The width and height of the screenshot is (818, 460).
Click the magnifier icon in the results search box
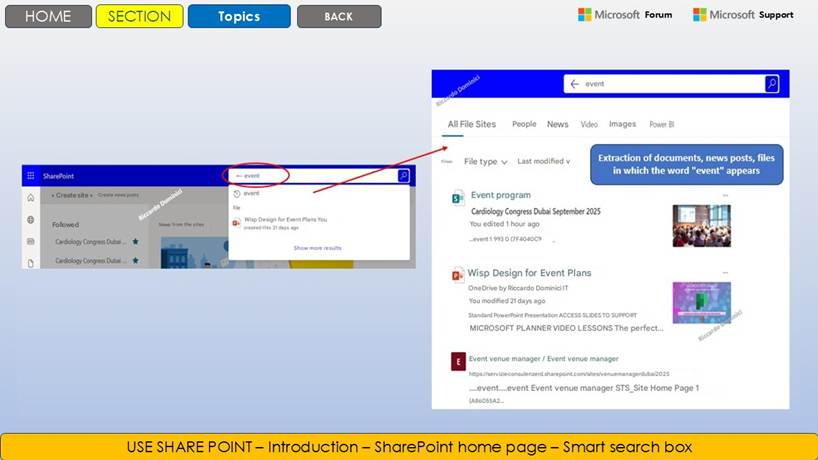tap(772, 83)
